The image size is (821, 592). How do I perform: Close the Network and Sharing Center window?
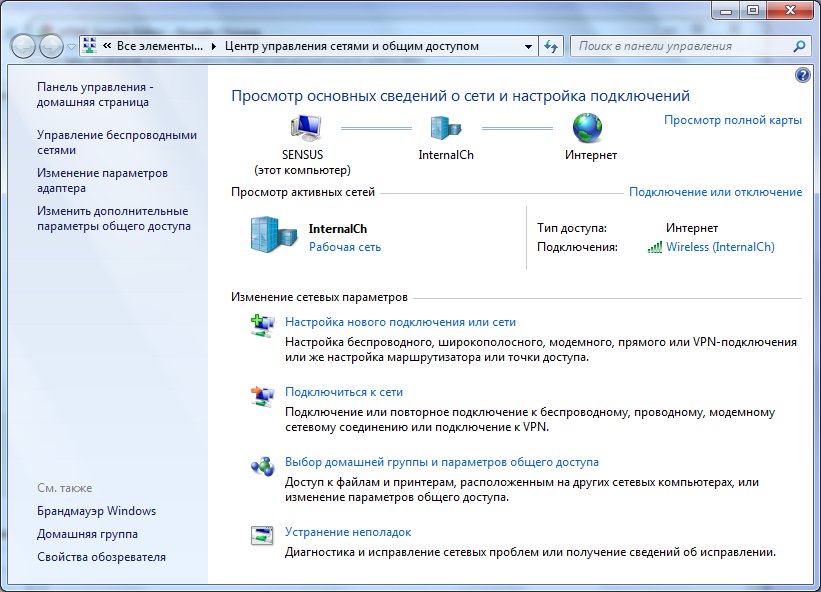pos(790,10)
